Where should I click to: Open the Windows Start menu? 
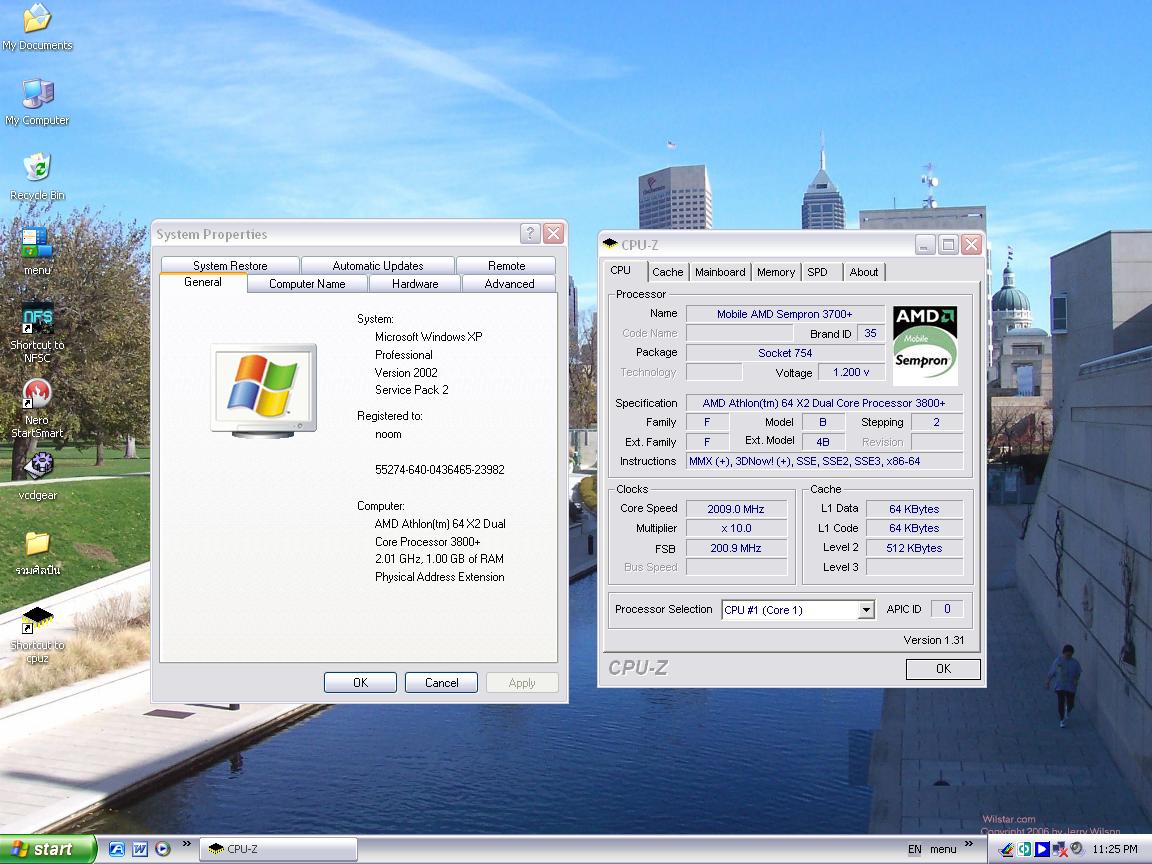click(48, 849)
